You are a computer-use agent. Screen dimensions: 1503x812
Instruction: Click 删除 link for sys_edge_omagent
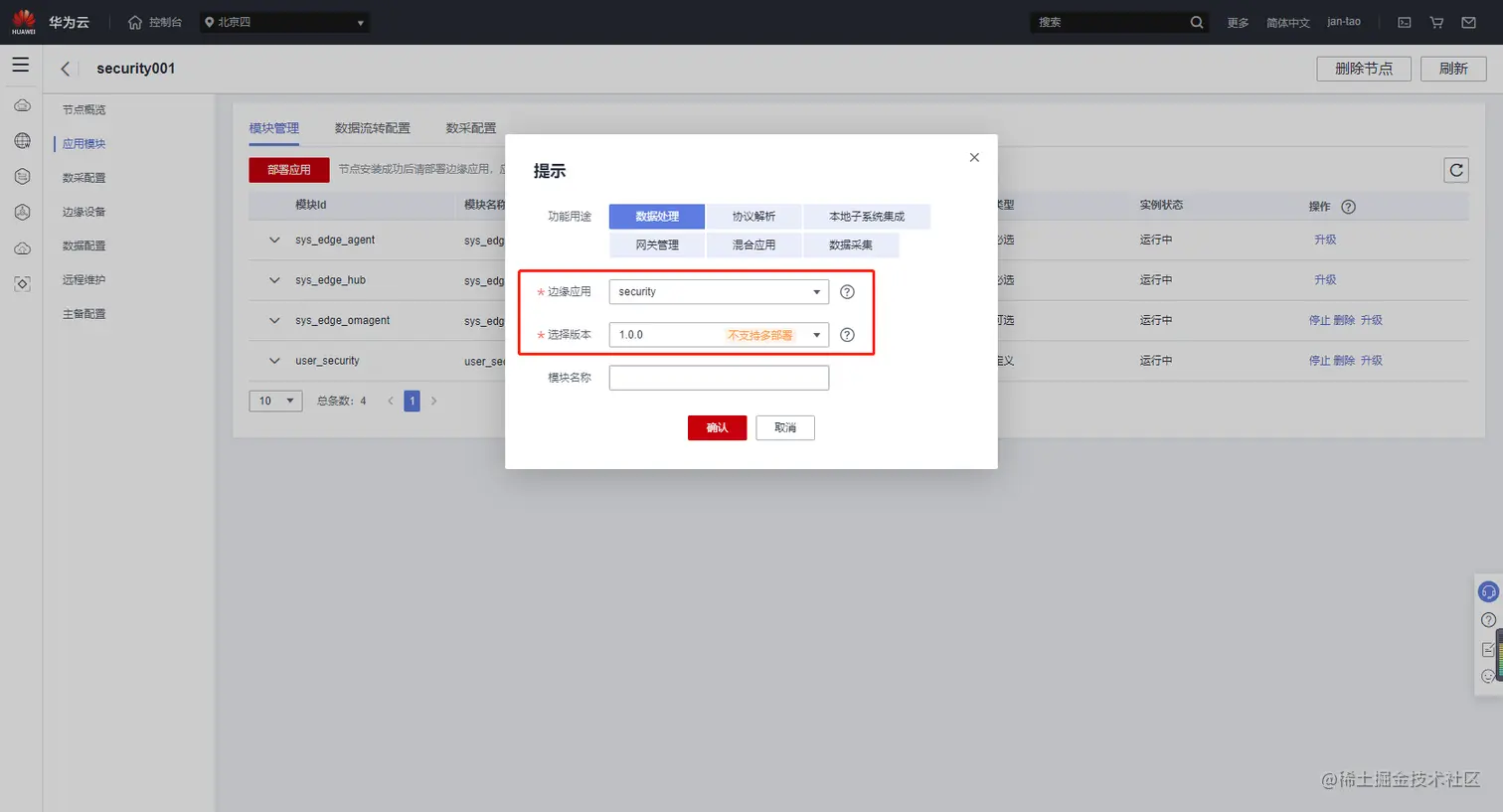coord(1344,321)
